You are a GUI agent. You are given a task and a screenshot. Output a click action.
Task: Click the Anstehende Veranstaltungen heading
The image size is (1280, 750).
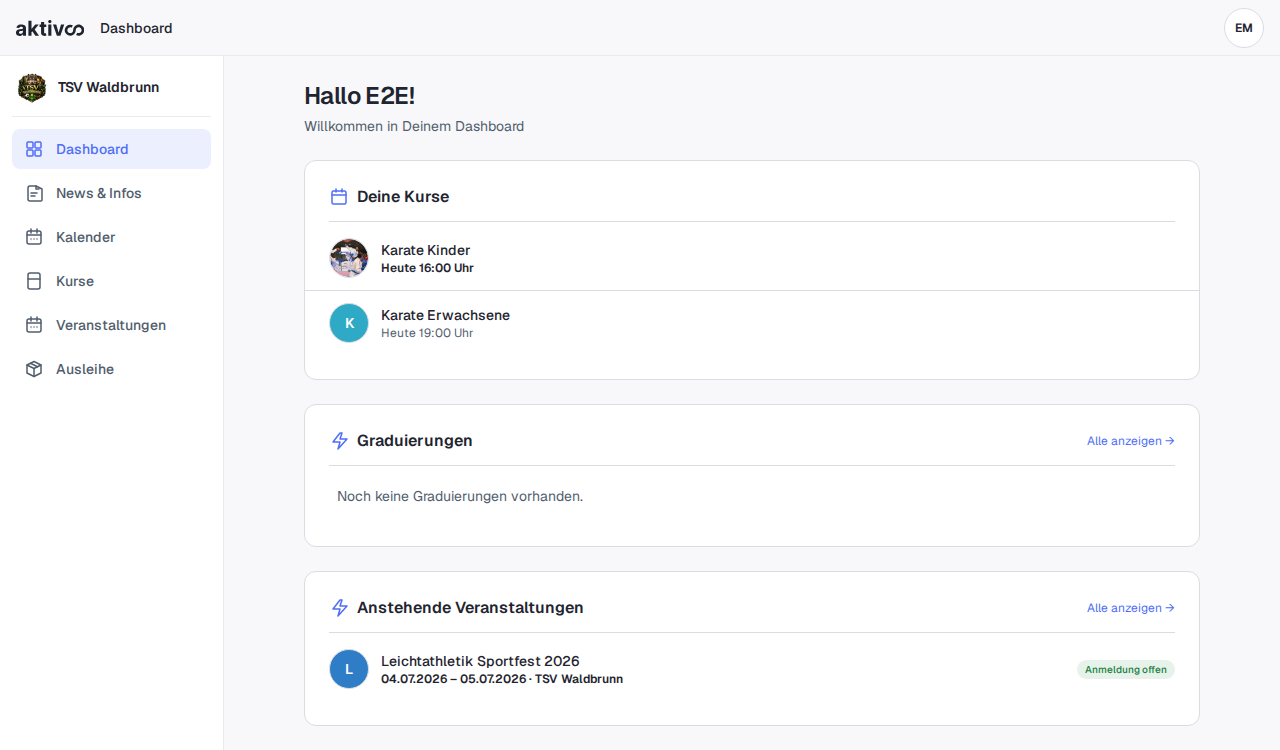coord(470,608)
